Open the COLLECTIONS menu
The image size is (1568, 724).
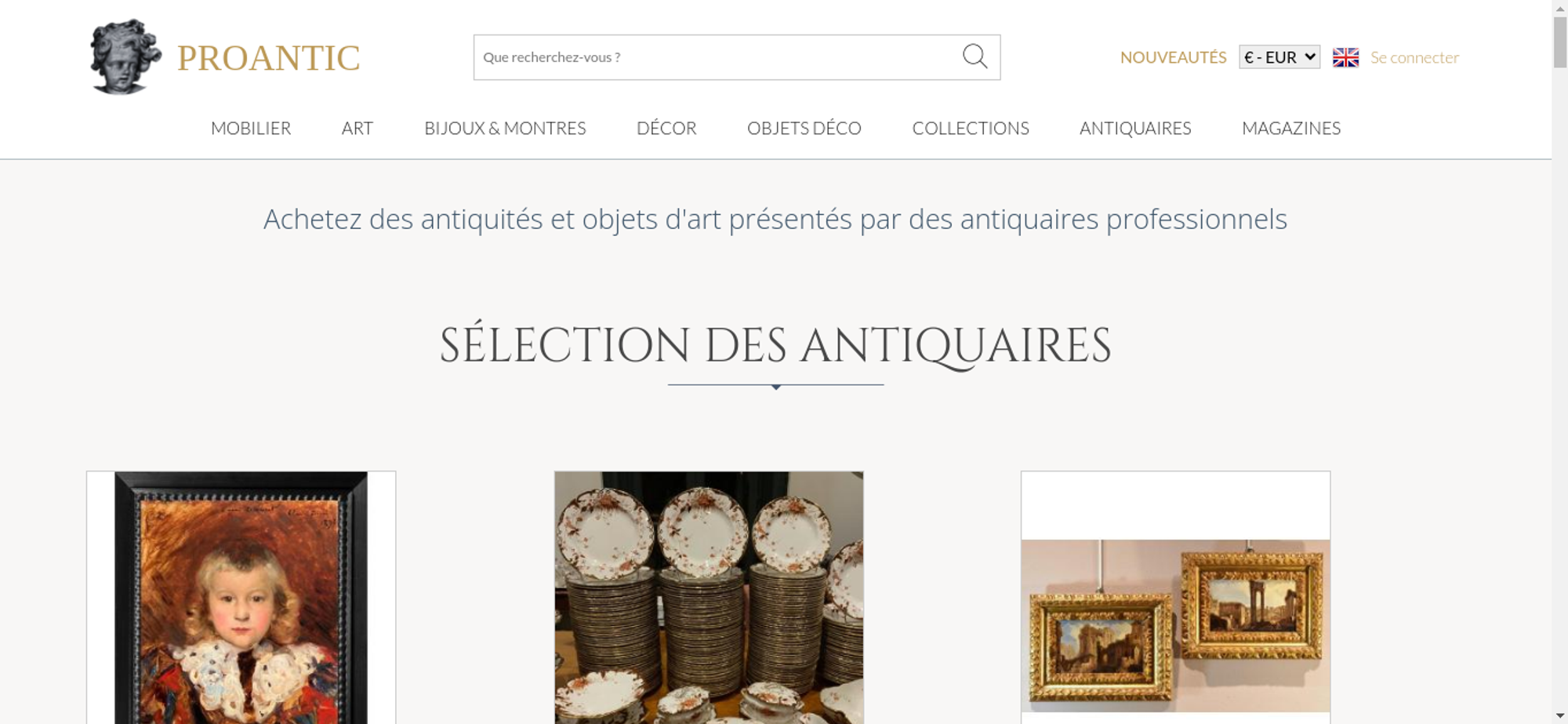(971, 128)
